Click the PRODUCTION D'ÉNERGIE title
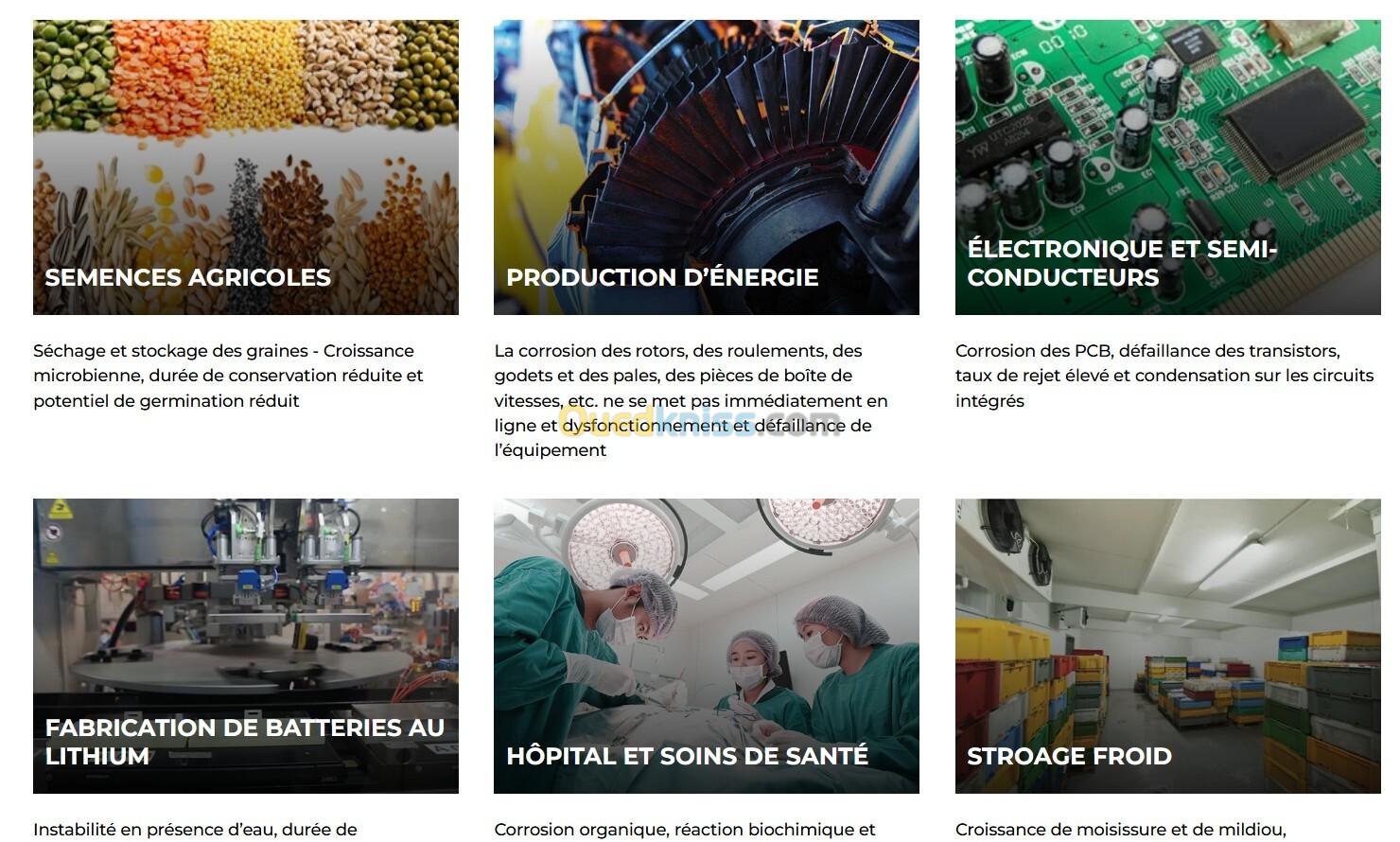The height and width of the screenshot is (842, 1400). pyautogui.click(x=662, y=277)
